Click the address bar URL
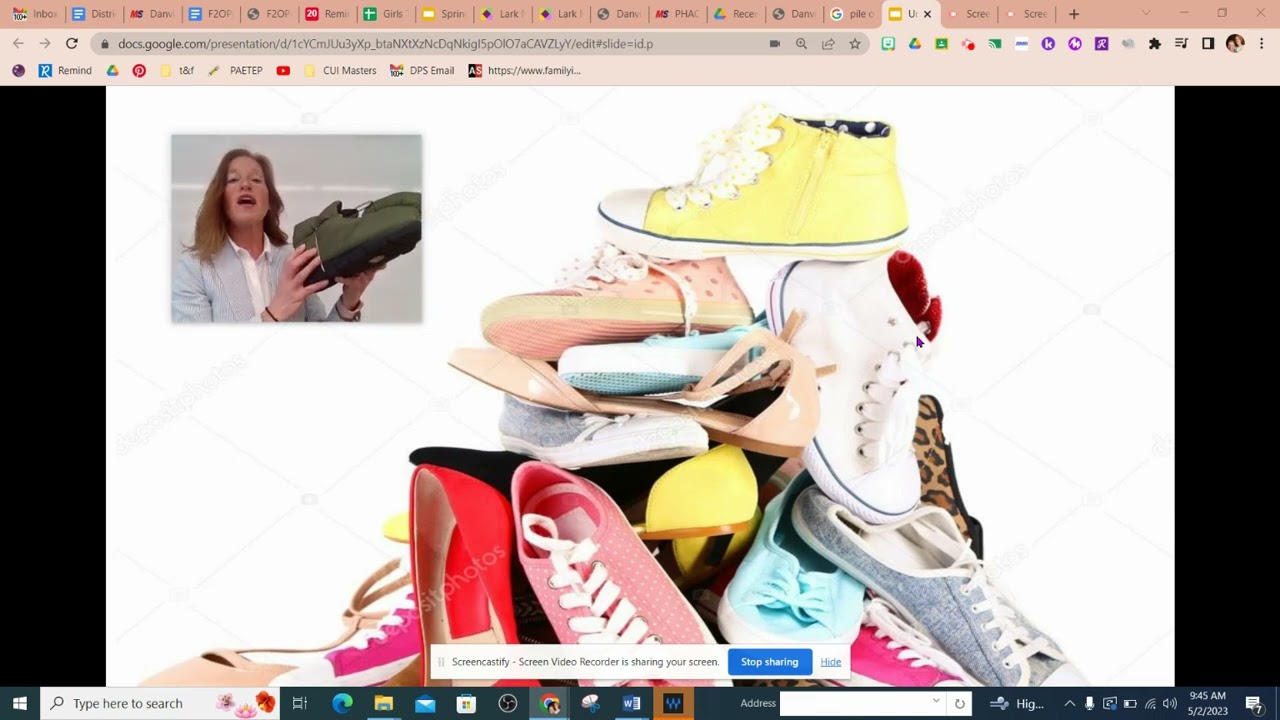The width and height of the screenshot is (1280, 720). point(385,44)
